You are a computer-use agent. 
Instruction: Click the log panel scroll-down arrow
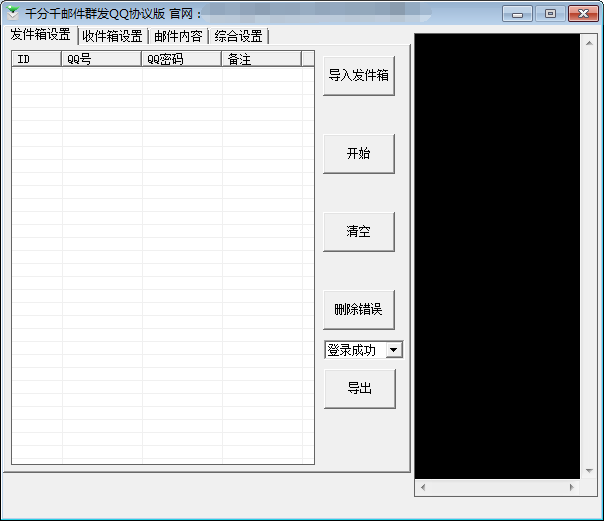[x=589, y=471]
